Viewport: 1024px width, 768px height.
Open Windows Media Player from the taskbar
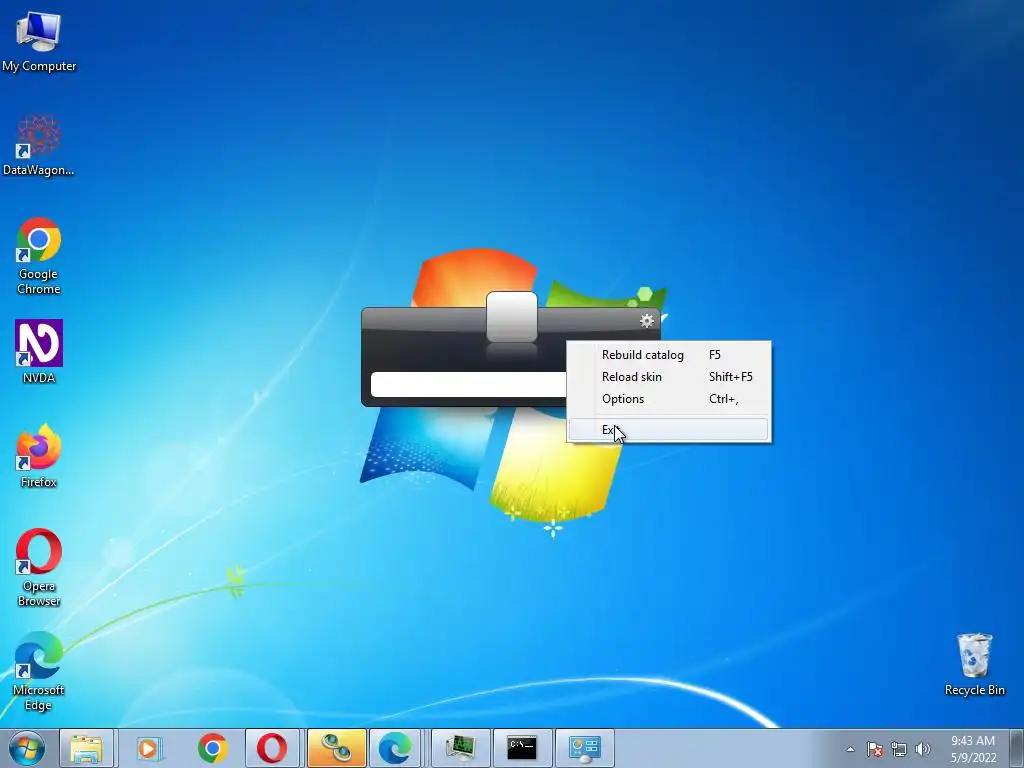(x=149, y=748)
